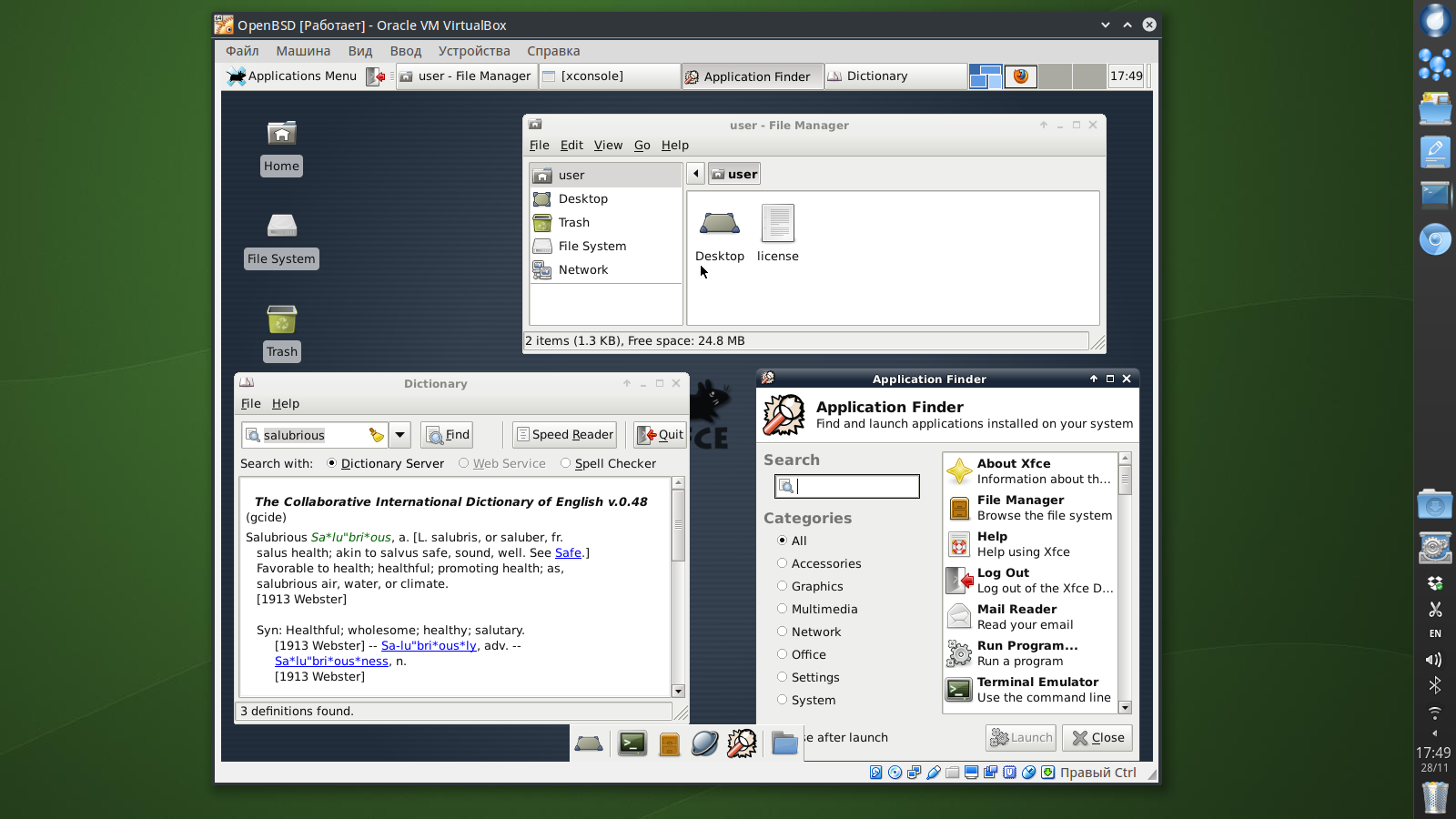The image size is (1456, 819).
Task: Click the Application Finder list scrollbar down arrow
Action: click(x=1126, y=707)
